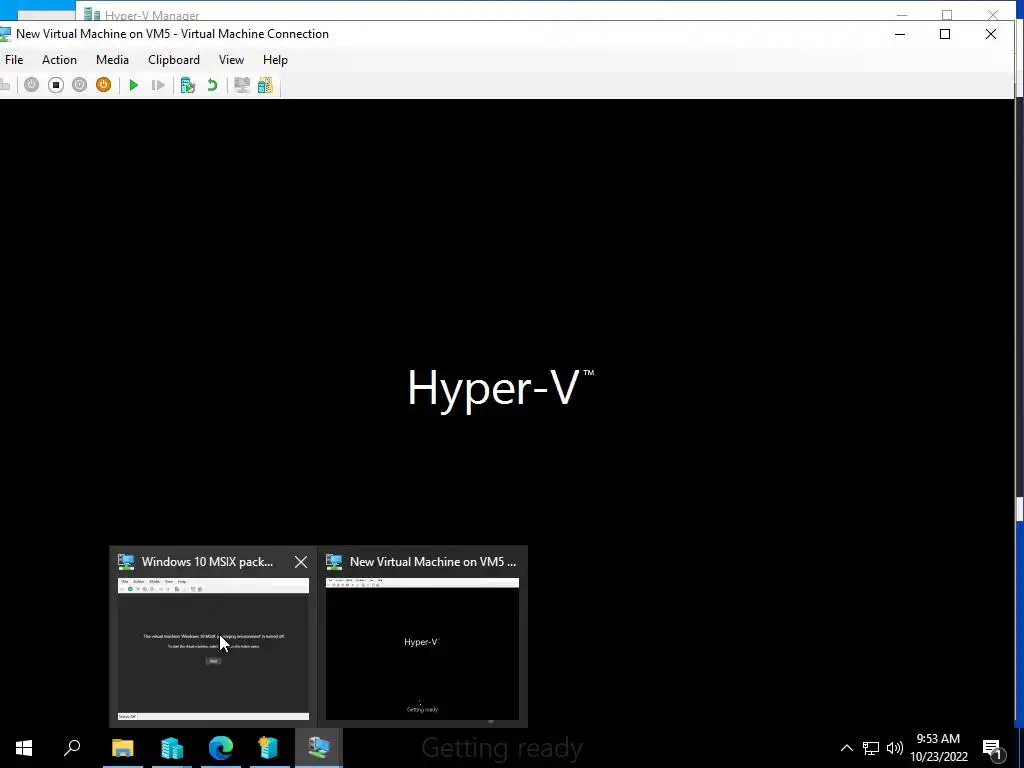
Task: Select the New Virtual Machine on VM5 thumbnail
Action: coord(423,649)
